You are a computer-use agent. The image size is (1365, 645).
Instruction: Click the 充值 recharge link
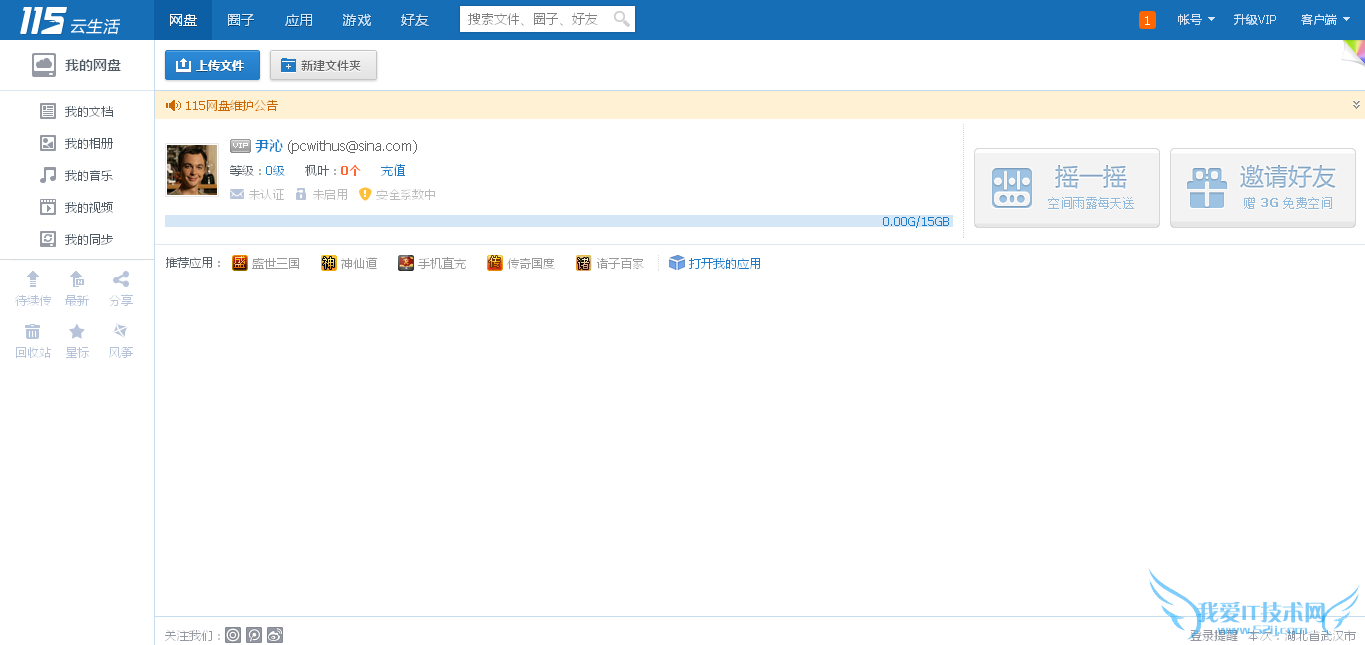[393, 171]
